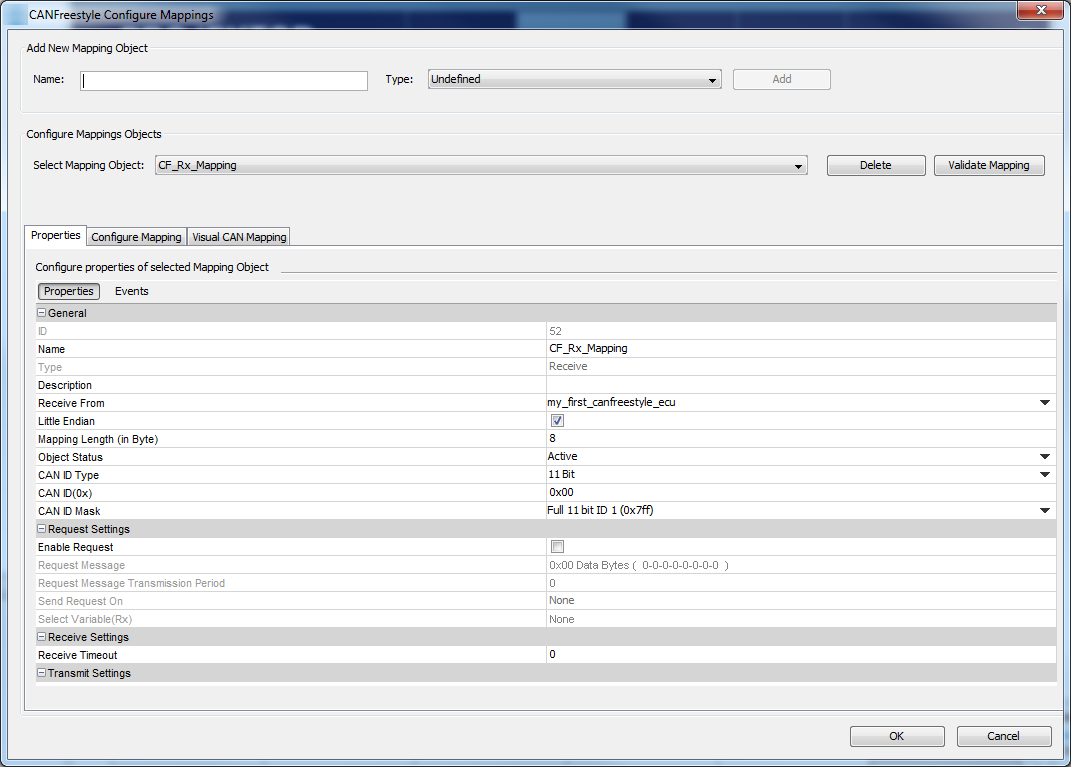
Task: Uncheck the Little Endian checkbox
Action: [557, 421]
